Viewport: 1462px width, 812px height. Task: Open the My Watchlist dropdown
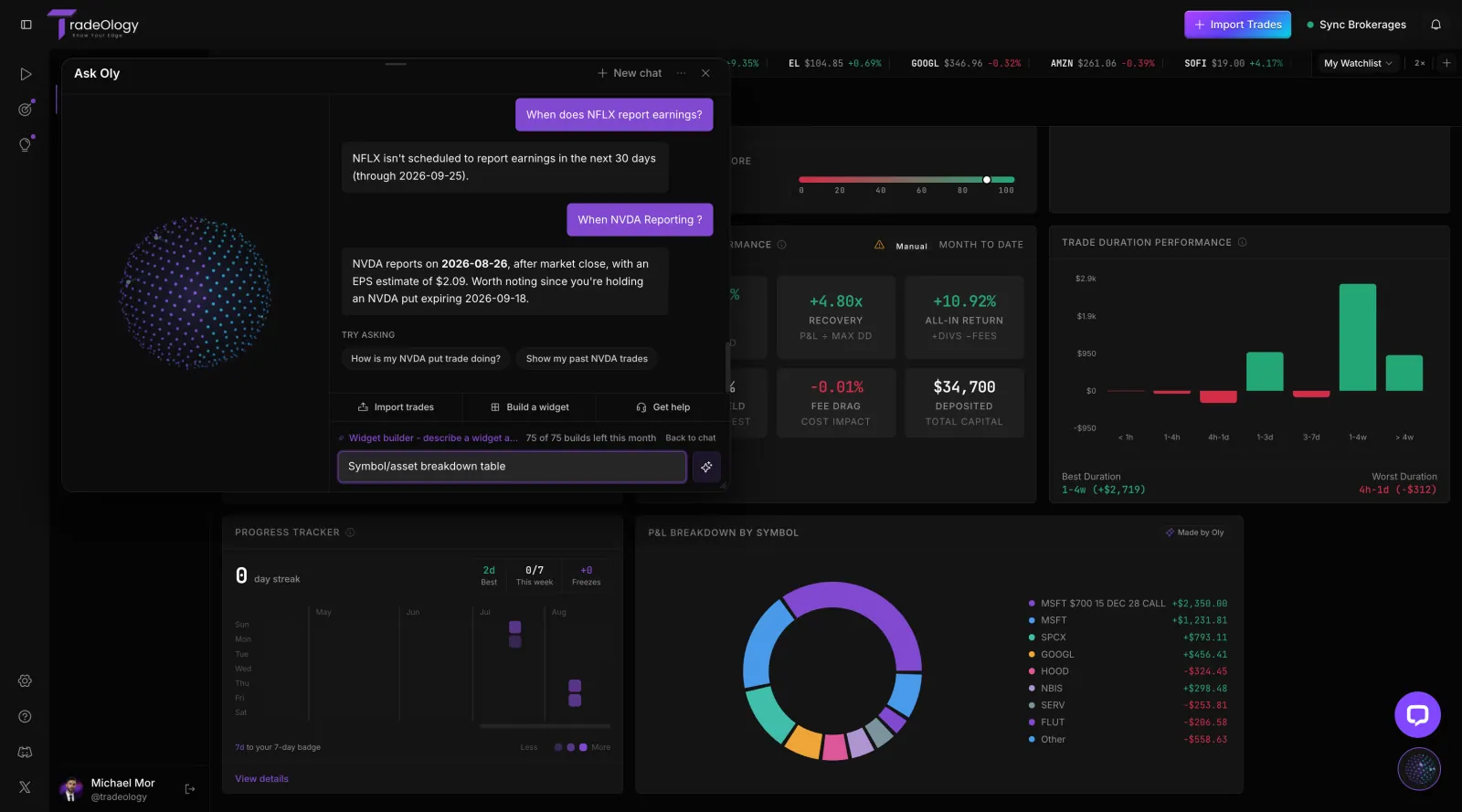[x=1358, y=63]
